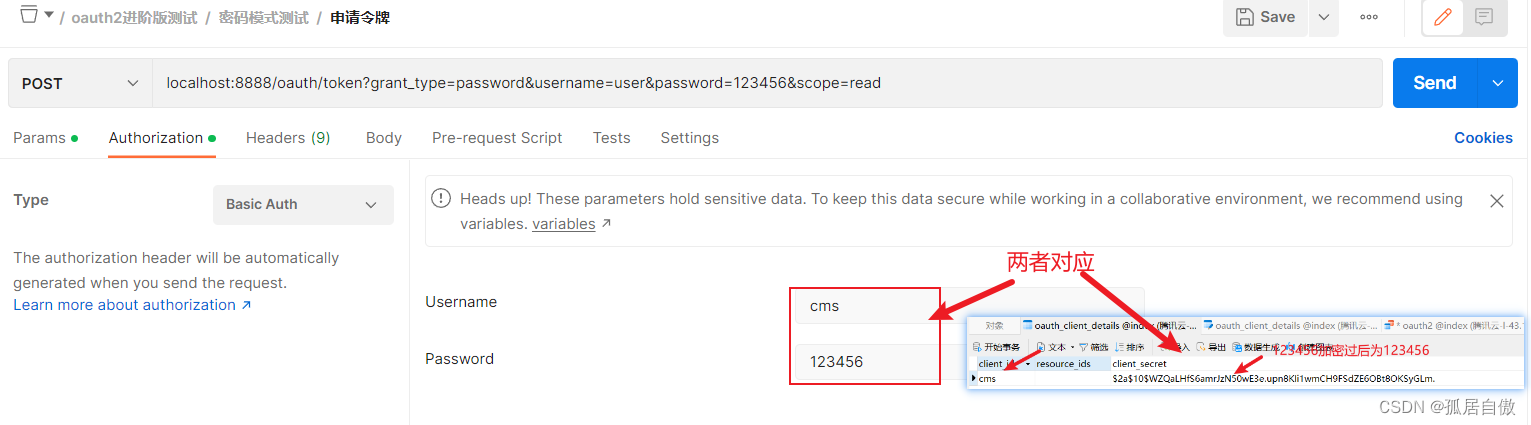Click the 筛选 filter icon in Navicat
The height and width of the screenshot is (425, 1531).
(1083, 347)
